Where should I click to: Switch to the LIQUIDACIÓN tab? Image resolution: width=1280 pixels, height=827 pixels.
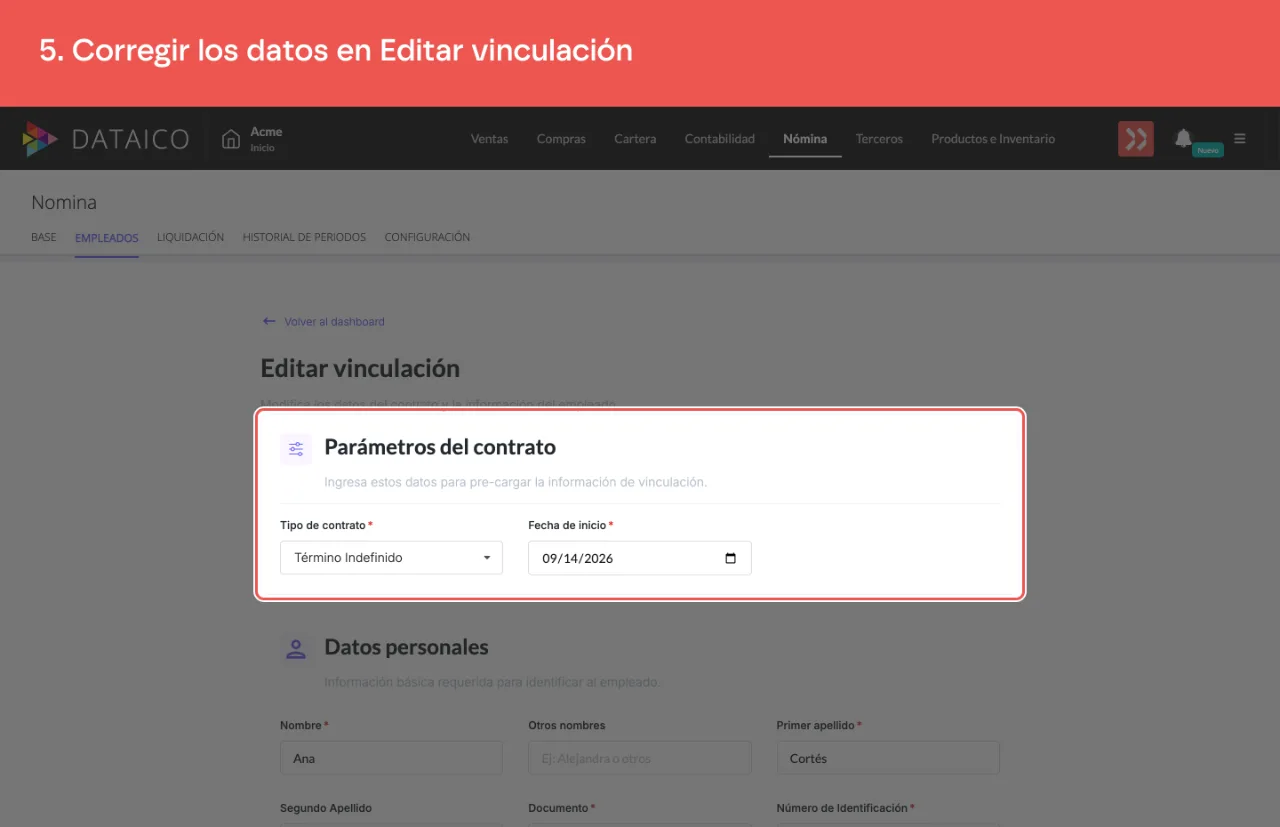190,237
